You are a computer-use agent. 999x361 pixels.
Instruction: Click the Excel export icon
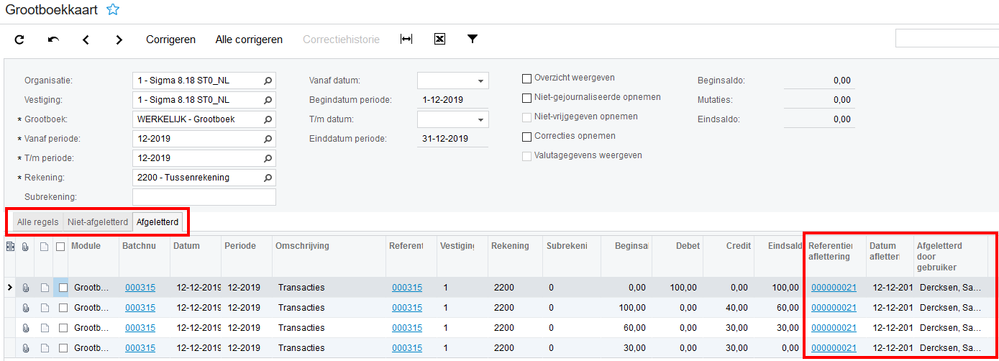(x=439, y=39)
